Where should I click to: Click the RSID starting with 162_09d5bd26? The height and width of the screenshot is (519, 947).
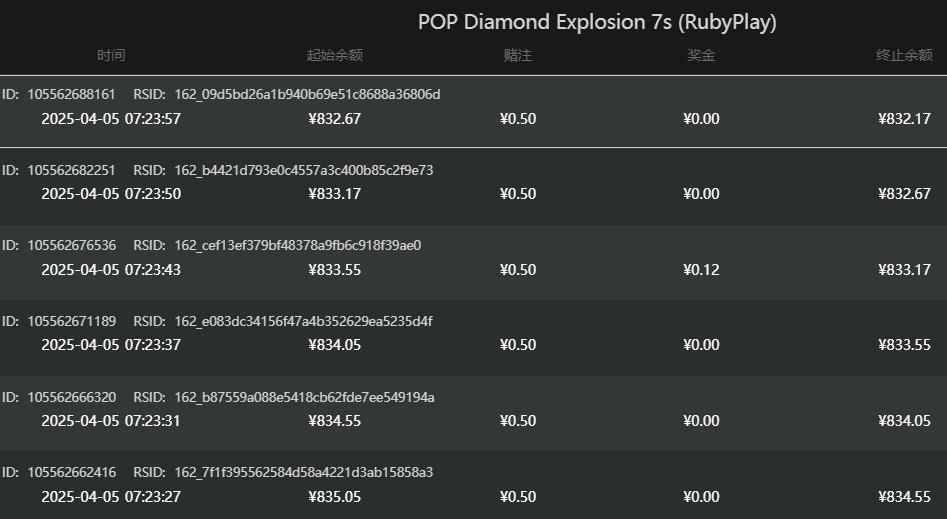[306, 95]
